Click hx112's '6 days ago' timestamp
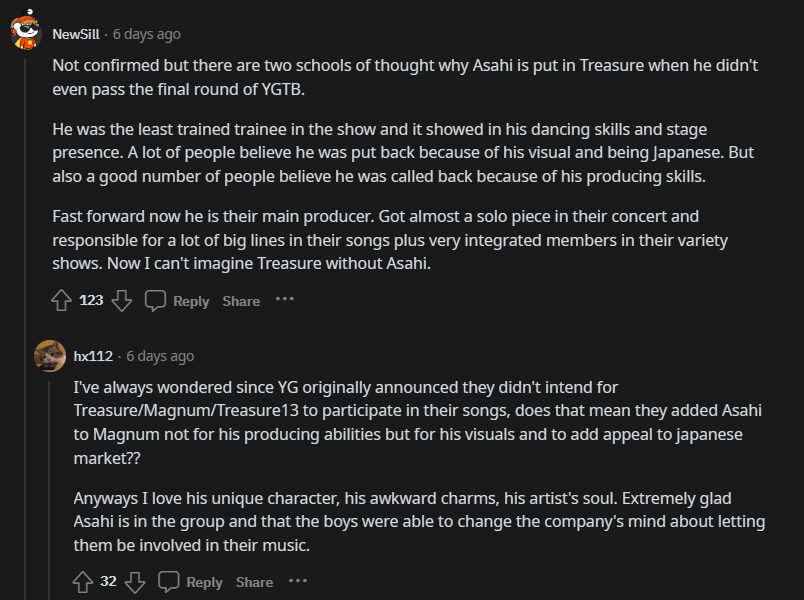 tap(160, 356)
